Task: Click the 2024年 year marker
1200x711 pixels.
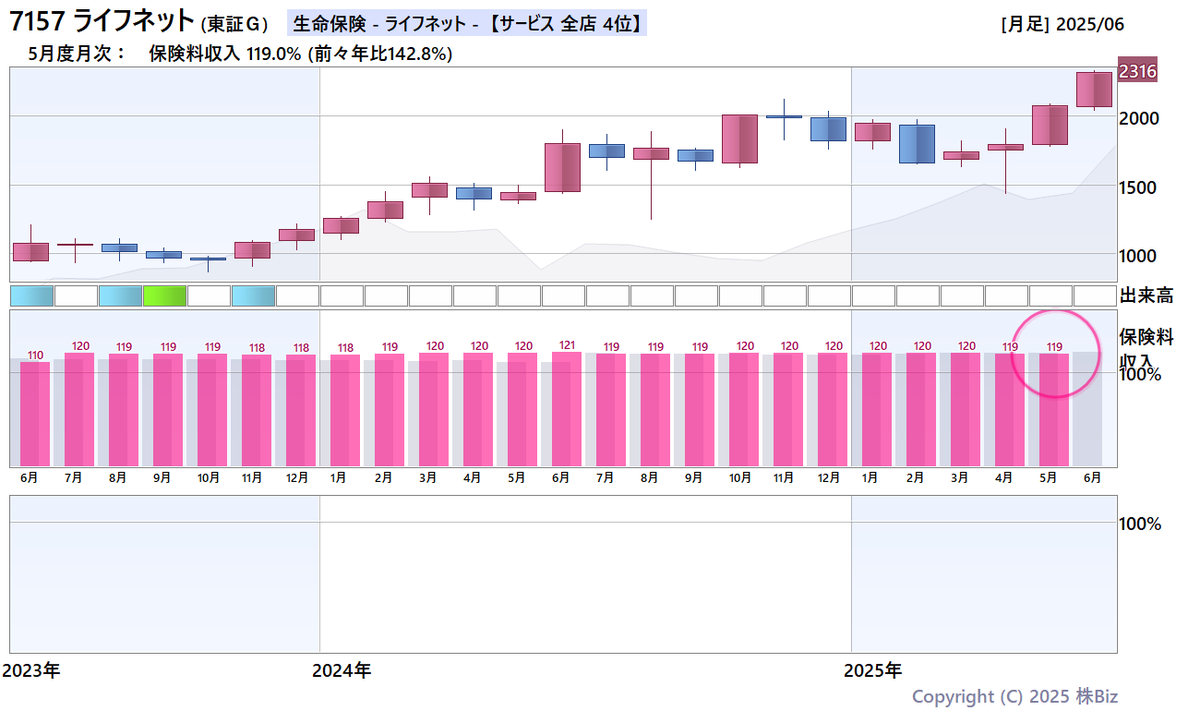Action: pos(342,669)
